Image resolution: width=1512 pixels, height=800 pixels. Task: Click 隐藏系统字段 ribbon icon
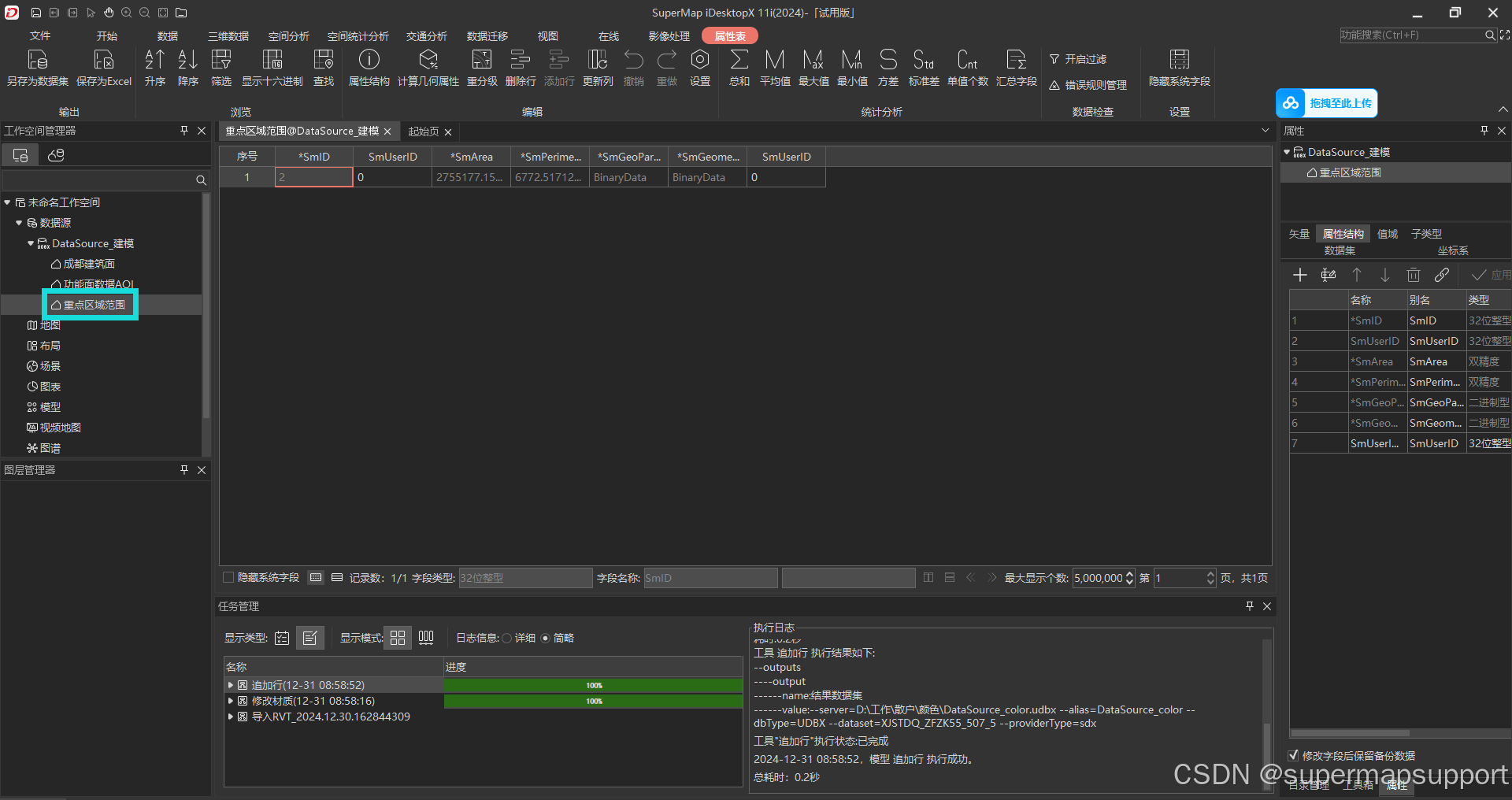[x=1180, y=60]
